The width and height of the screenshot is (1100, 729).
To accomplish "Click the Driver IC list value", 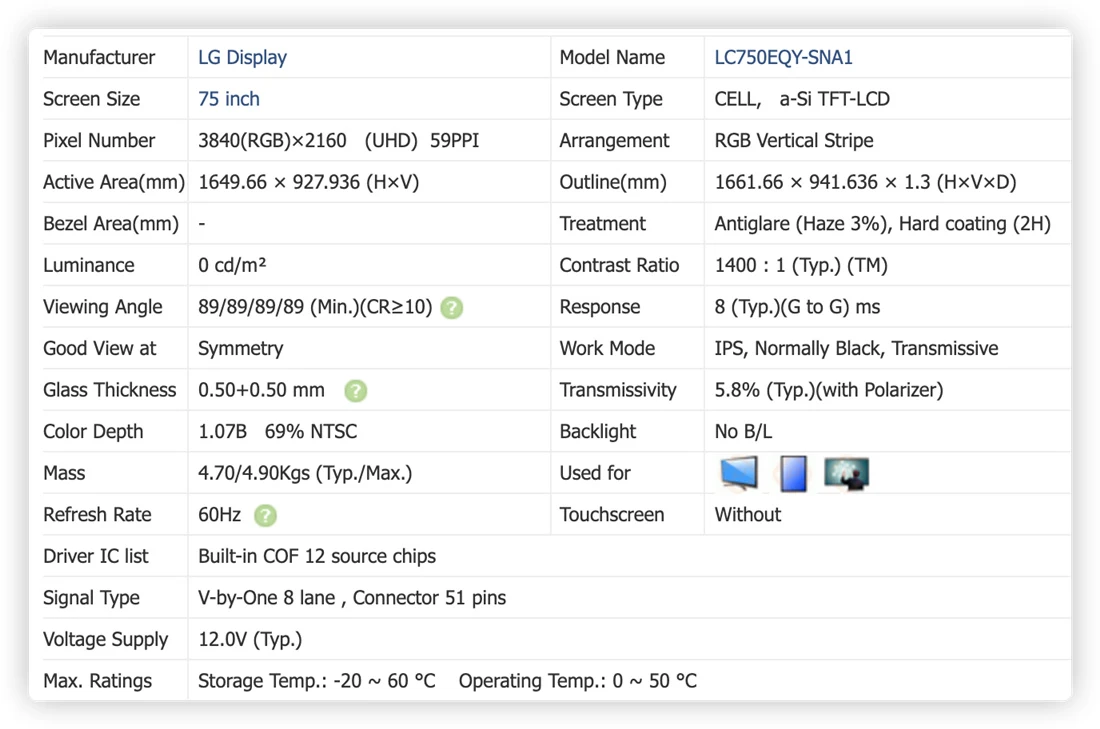I will [316, 556].
